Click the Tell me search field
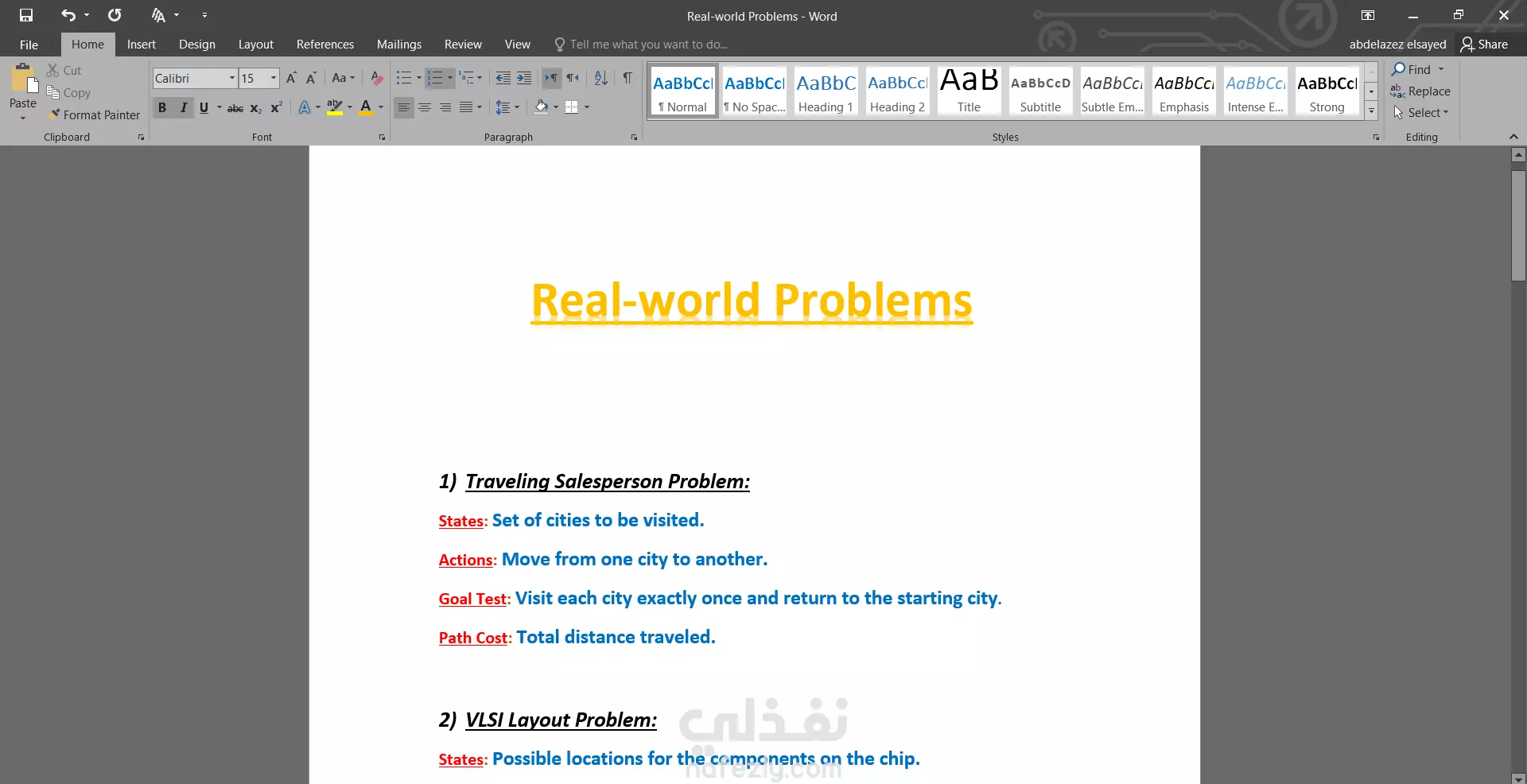 [641, 45]
